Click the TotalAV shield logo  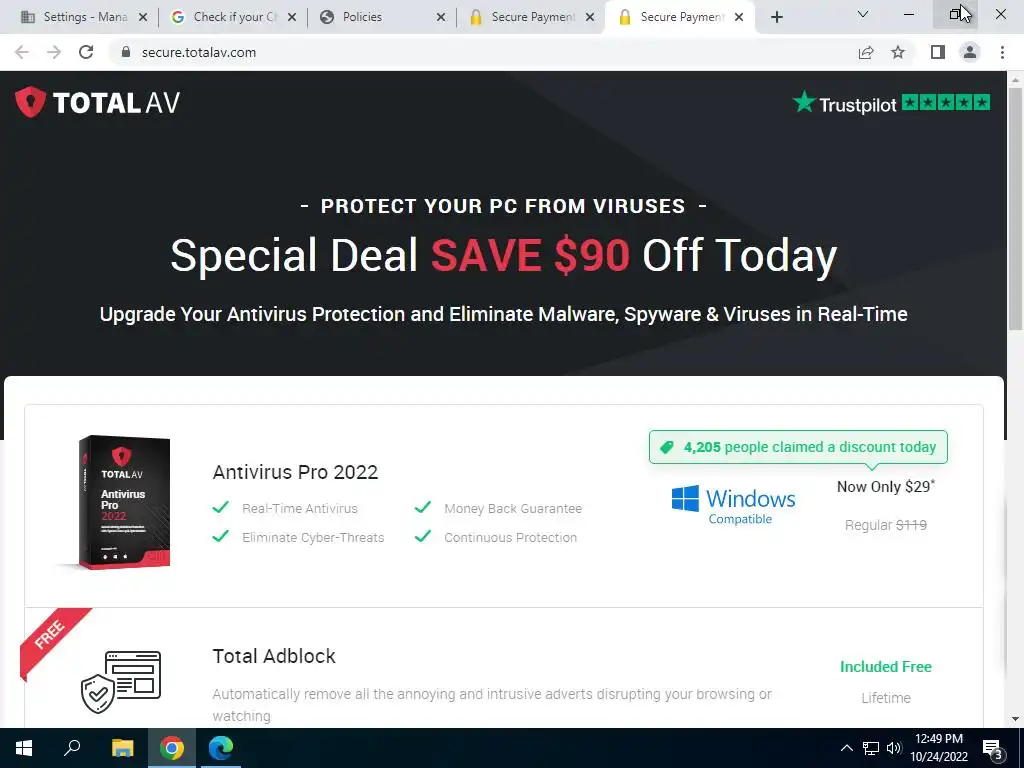(30, 102)
